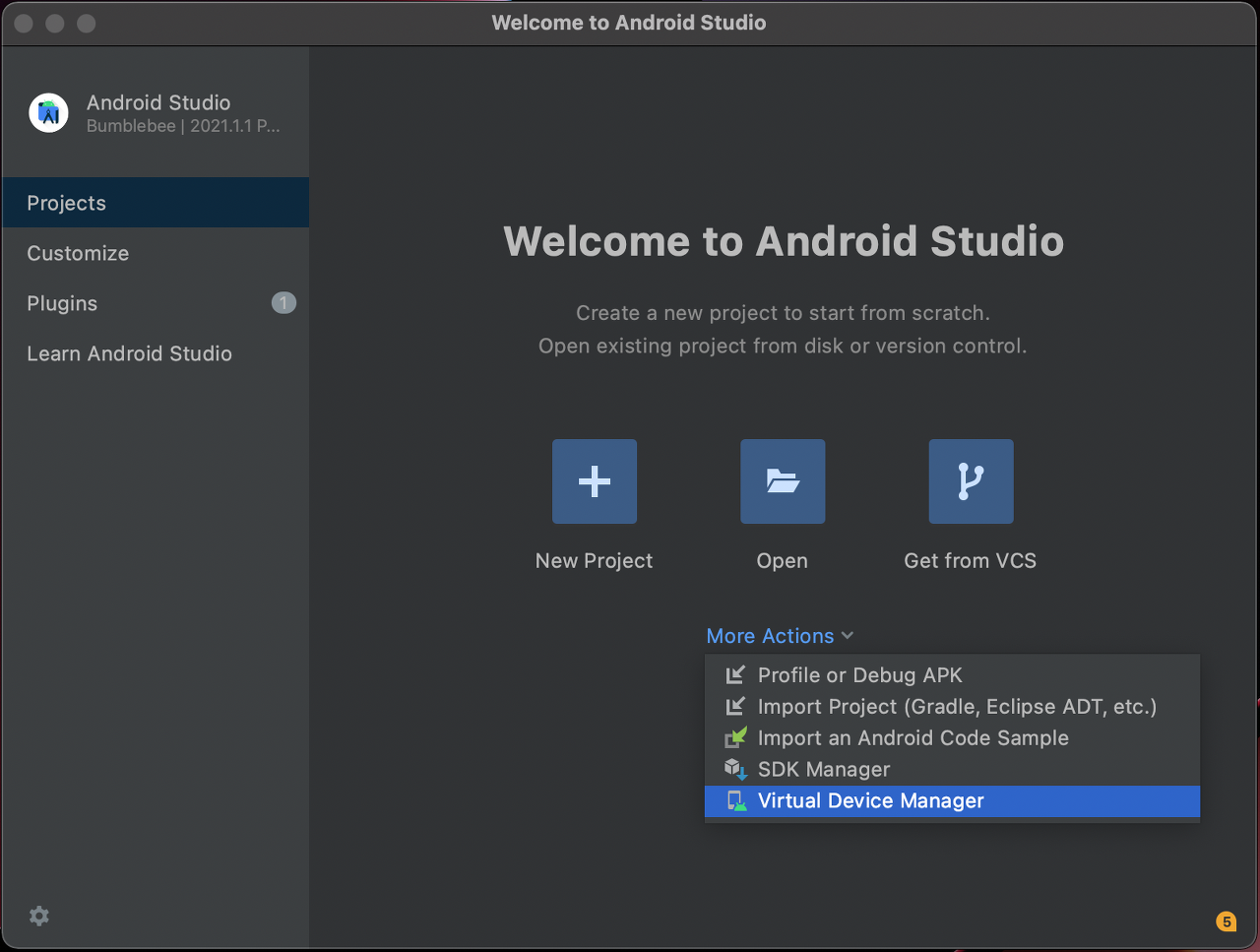1260x952 pixels.
Task: Click the More Actions chevron arrow
Action: [848, 636]
